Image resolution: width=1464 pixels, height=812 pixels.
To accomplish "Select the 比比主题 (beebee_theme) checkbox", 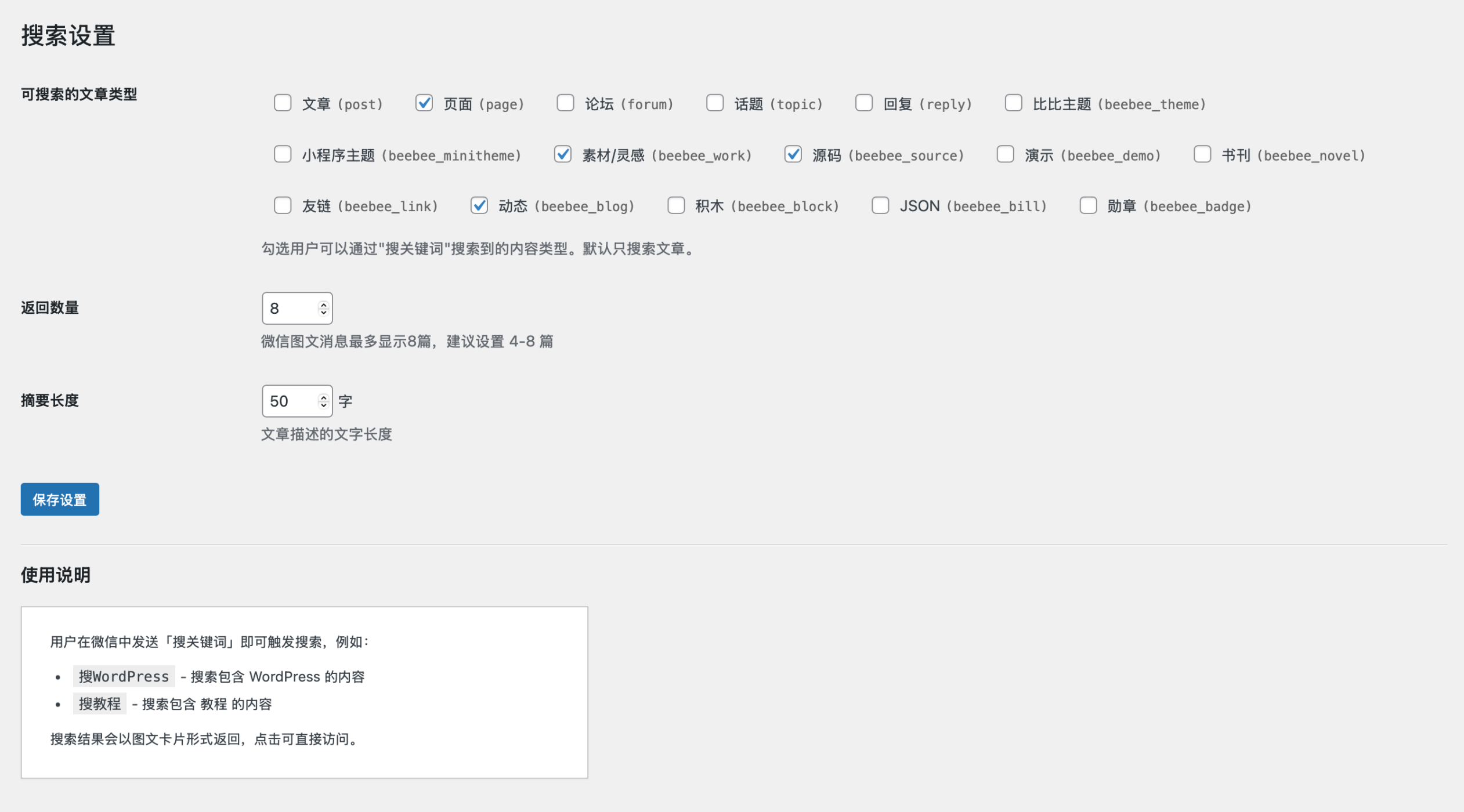I will (x=1013, y=103).
